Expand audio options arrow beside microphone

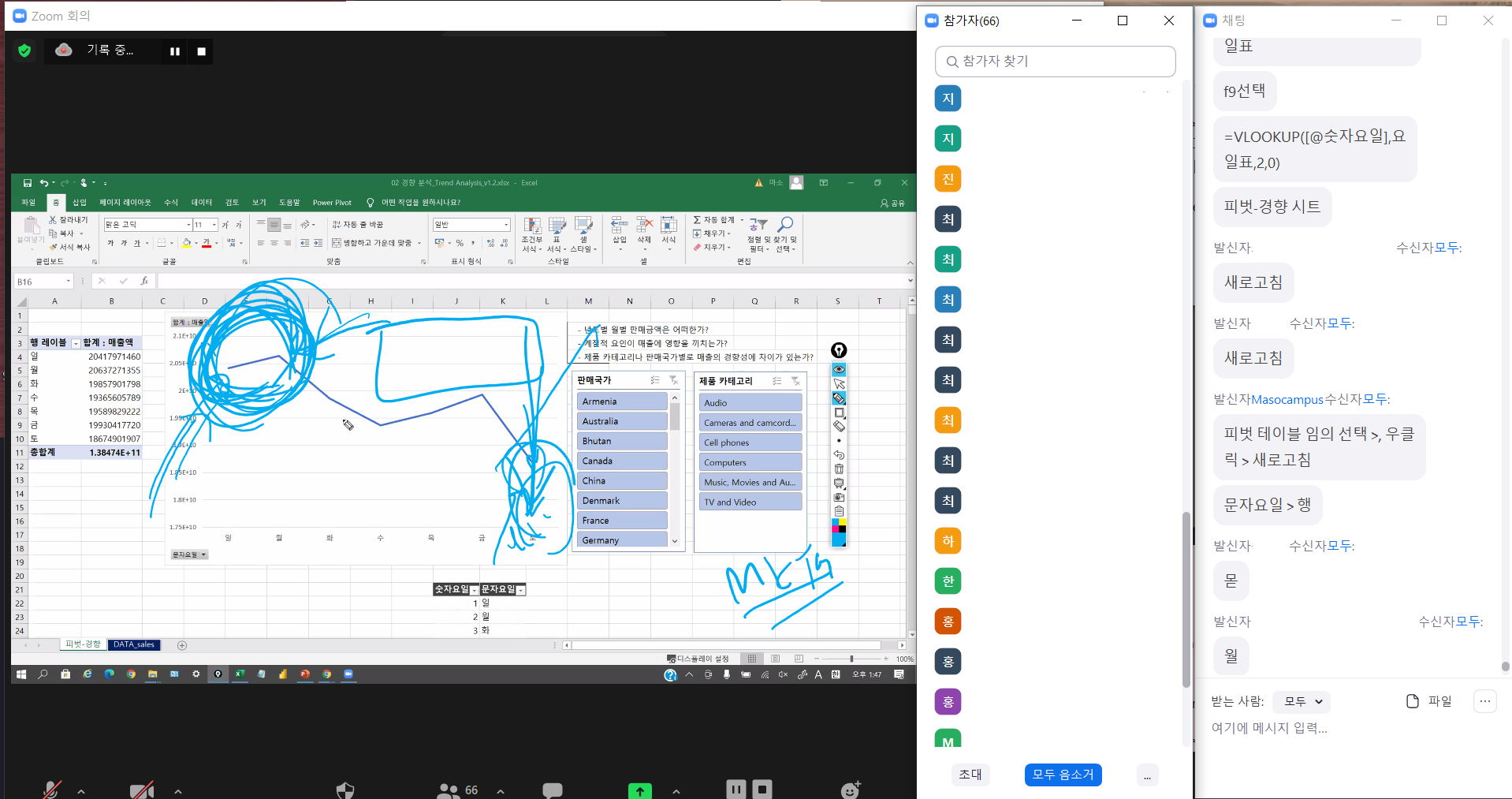click(x=81, y=791)
